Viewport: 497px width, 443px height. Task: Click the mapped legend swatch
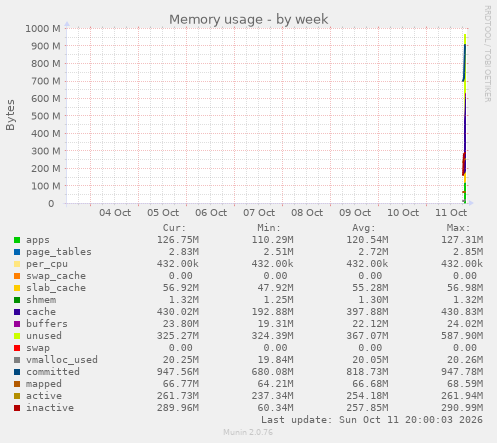click(x=17, y=384)
